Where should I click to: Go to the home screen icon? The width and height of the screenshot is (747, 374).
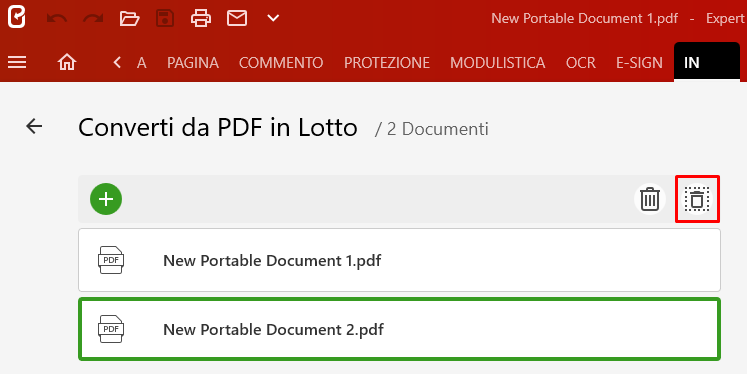click(x=67, y=62)
